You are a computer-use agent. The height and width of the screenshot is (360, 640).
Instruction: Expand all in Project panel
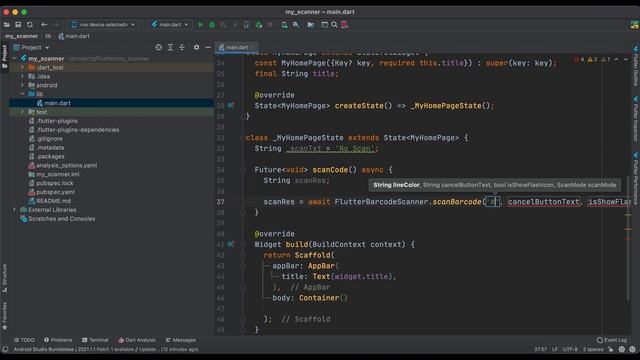[170, 47]
